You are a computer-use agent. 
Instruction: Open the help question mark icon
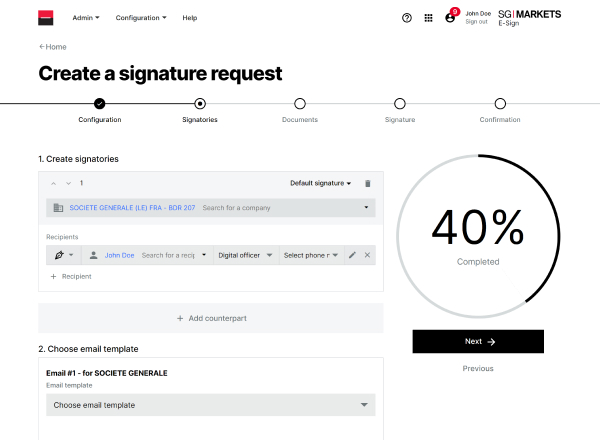(407, 18)
